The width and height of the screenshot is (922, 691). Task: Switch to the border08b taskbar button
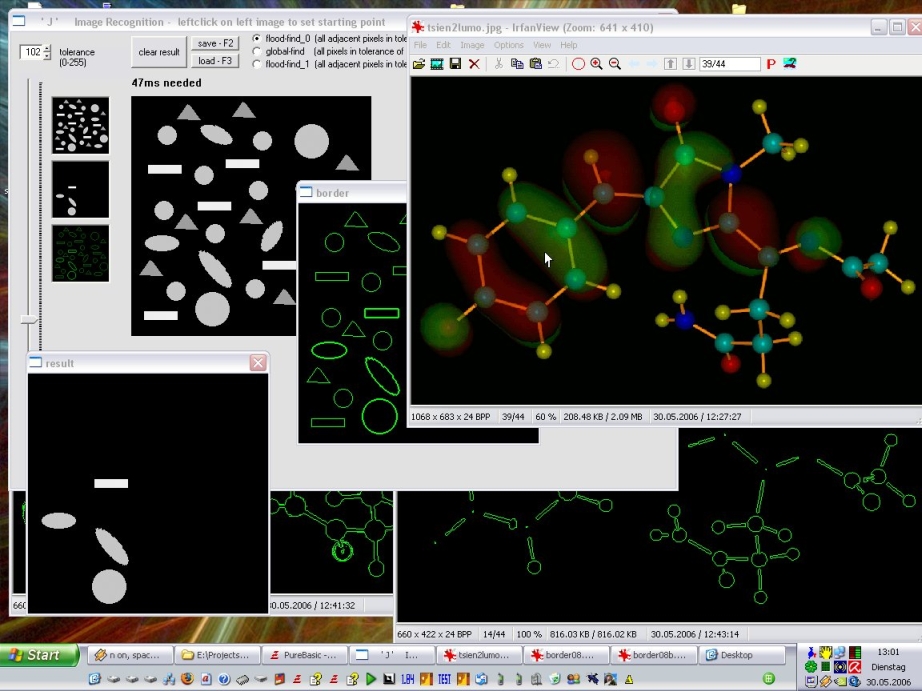point(655,655)
